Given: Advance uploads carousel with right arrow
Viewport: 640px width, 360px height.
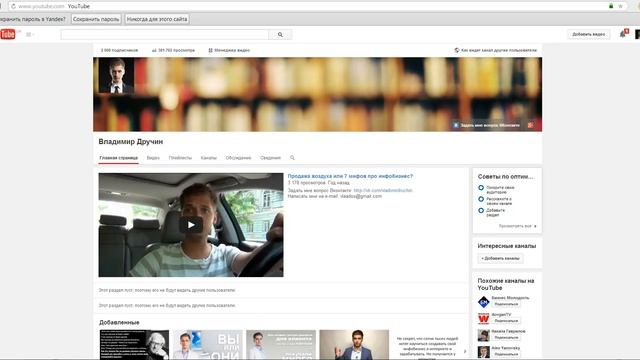Looking at the screenshot, I should (x=465, y=351).
